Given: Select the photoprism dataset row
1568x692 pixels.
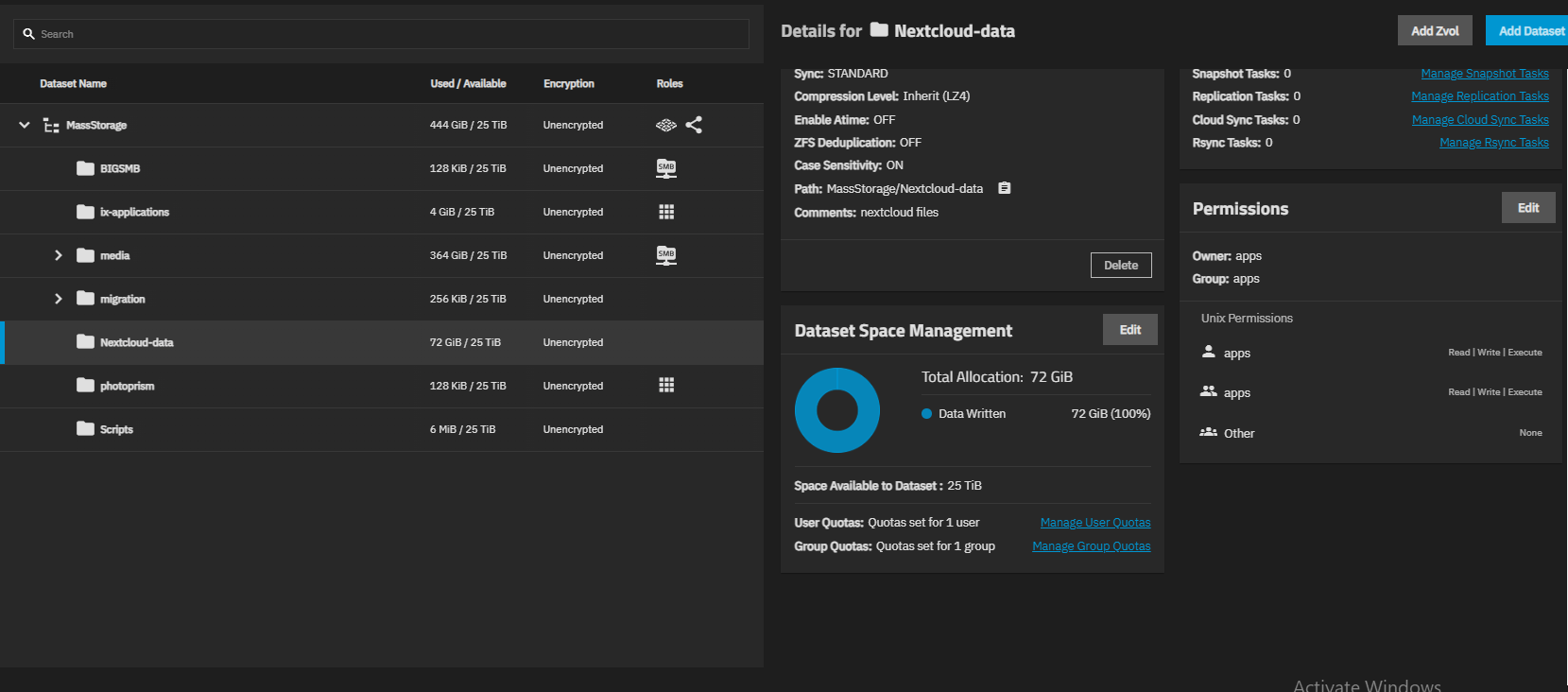Looking at the screenshot, I should pyautogui.click(x=127, y=386).
